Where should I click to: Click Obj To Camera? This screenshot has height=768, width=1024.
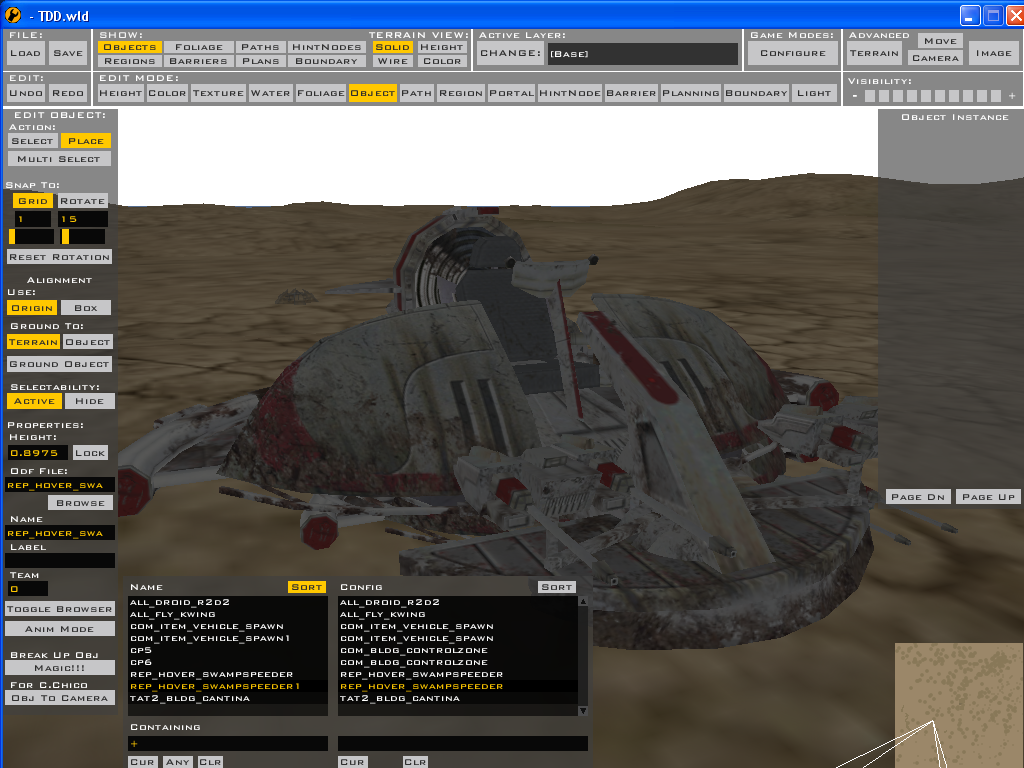coord(59,697)
